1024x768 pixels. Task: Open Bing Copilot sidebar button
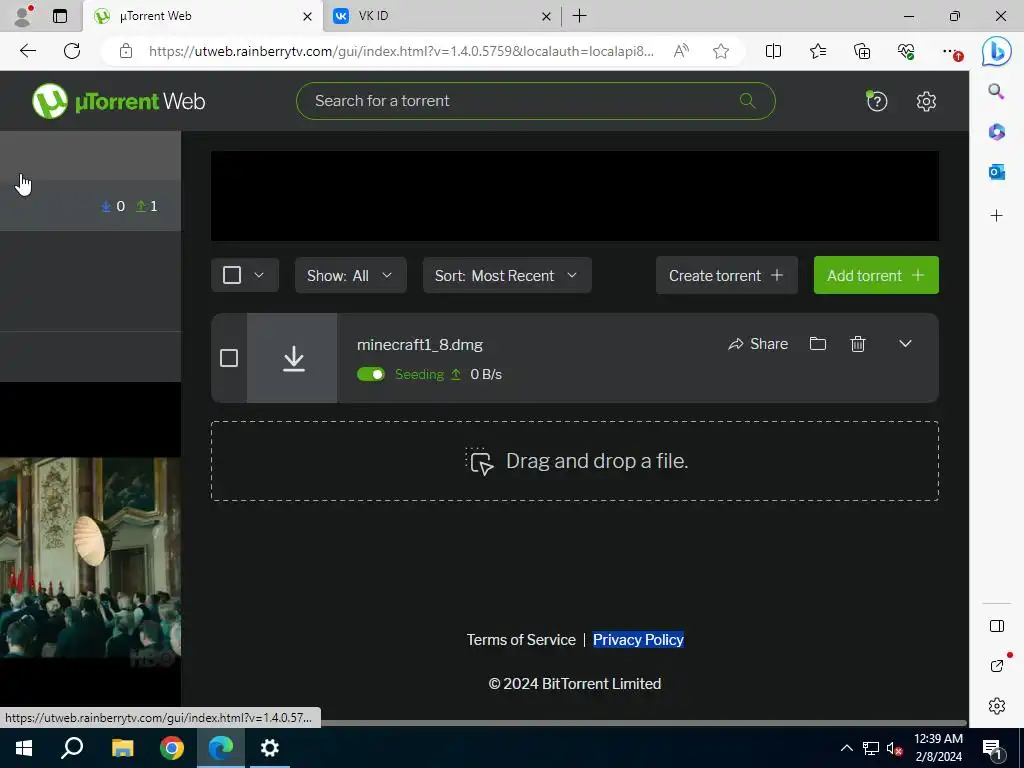(x=997, y=51)
